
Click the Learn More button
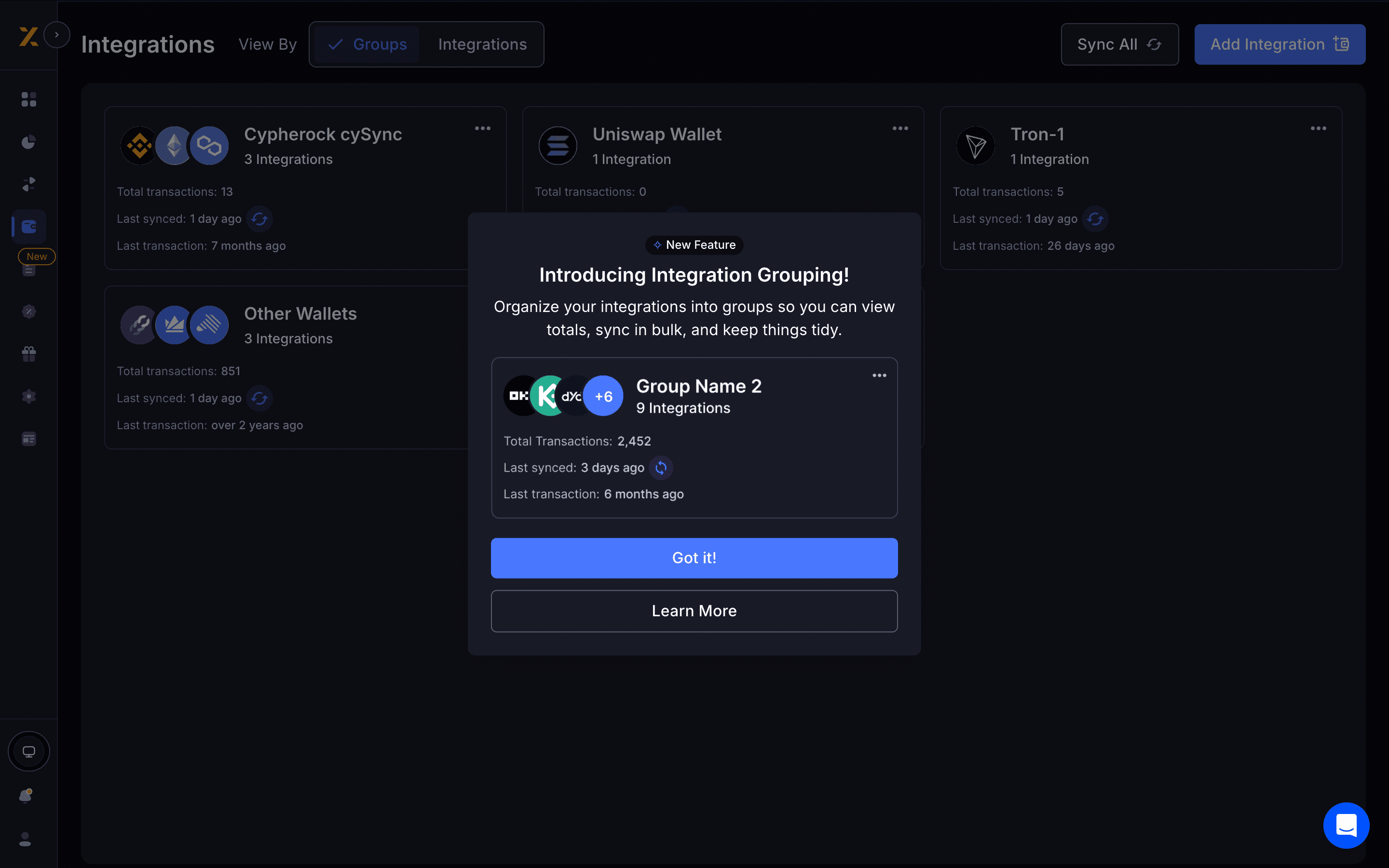tap(694, 611)
